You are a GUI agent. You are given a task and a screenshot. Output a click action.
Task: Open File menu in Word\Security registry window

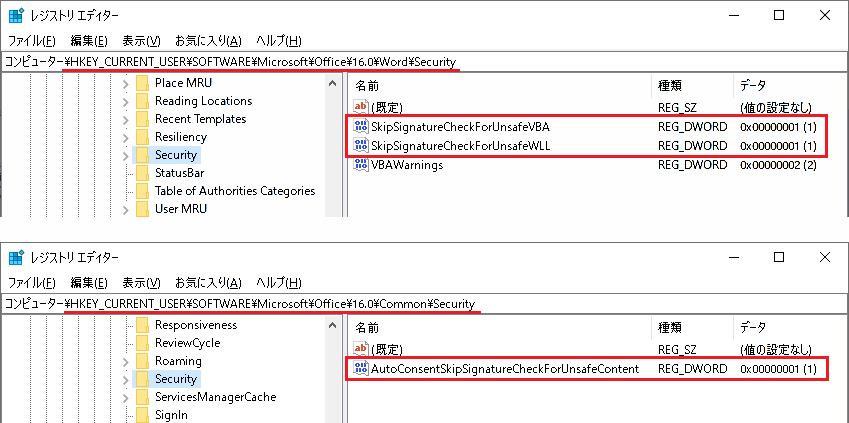click(x=32, y=41)
